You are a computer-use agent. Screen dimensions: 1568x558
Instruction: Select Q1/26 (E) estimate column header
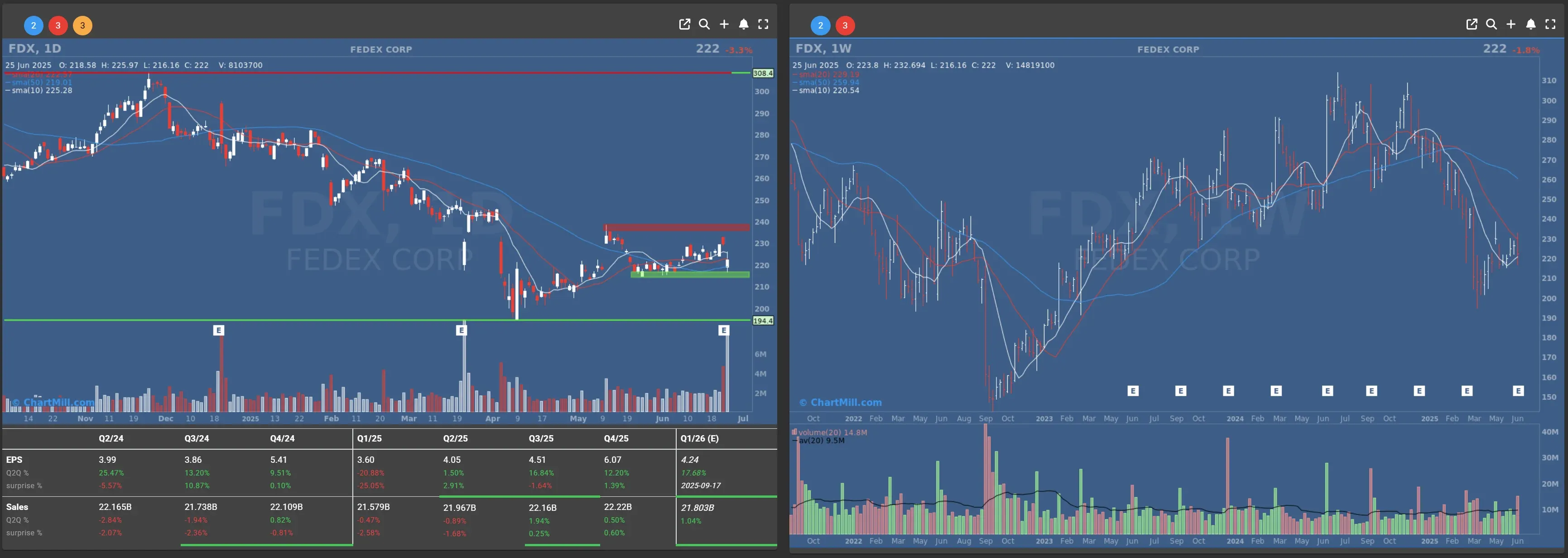[699, 439]
